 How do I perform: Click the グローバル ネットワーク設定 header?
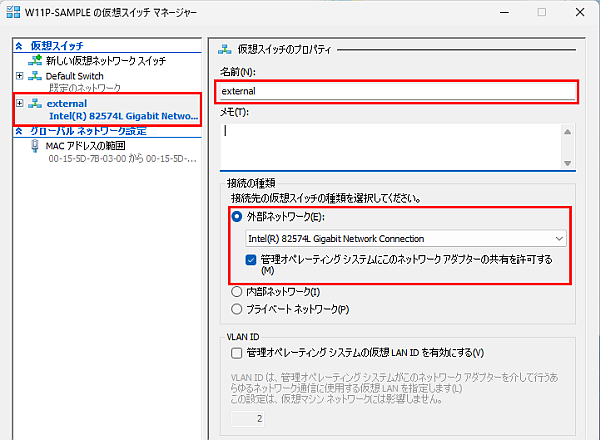pos(88,131)
